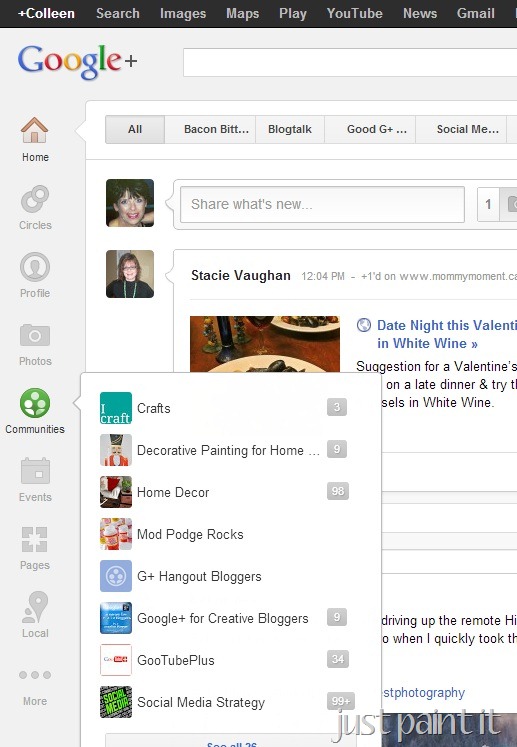This screenshot has height=747, width=517.
Task: Click Colleen's profile photo thumbnail
Action: pyautogui.click(x=130, y=202)
